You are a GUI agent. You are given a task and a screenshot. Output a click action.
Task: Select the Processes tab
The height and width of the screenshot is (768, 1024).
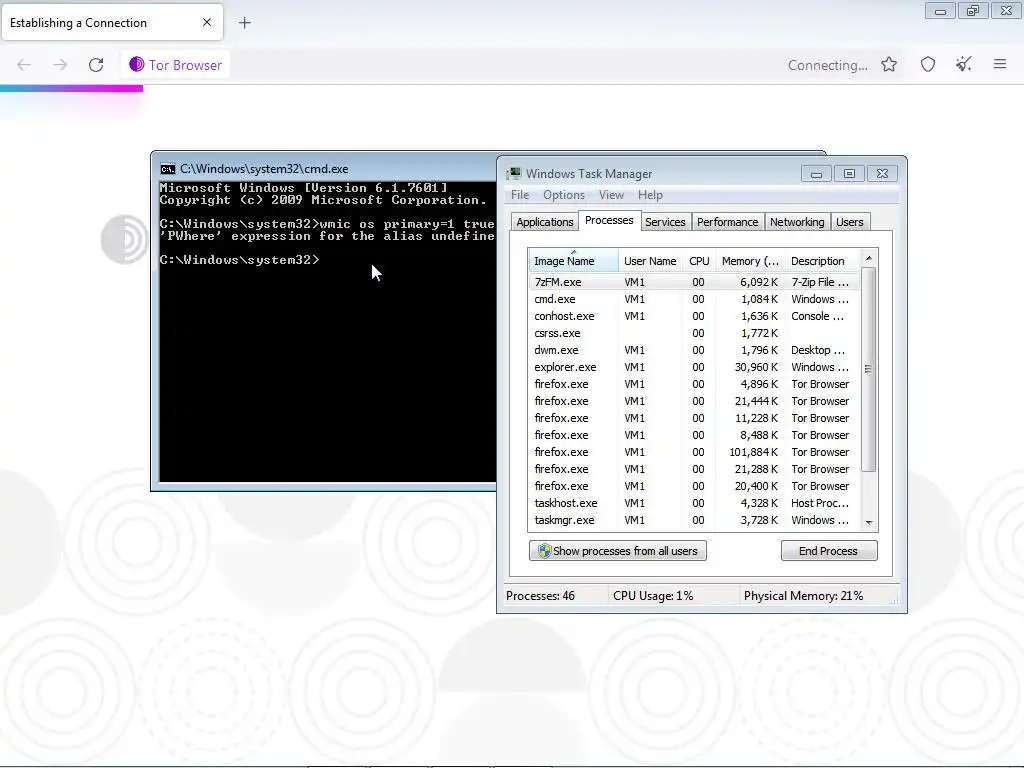pos(609,221)
